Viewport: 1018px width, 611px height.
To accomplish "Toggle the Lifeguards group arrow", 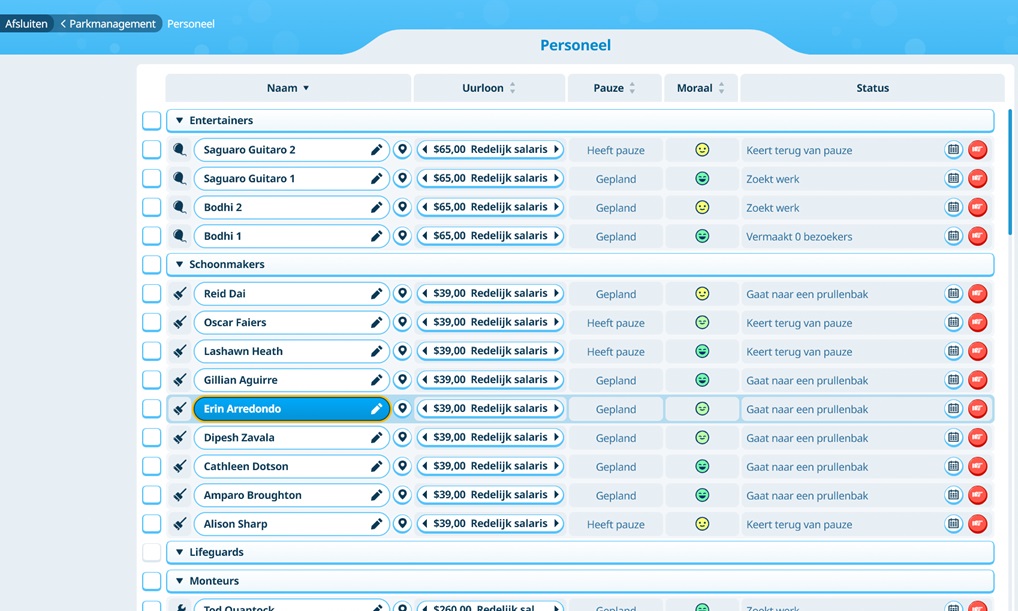I will point(179,553).
